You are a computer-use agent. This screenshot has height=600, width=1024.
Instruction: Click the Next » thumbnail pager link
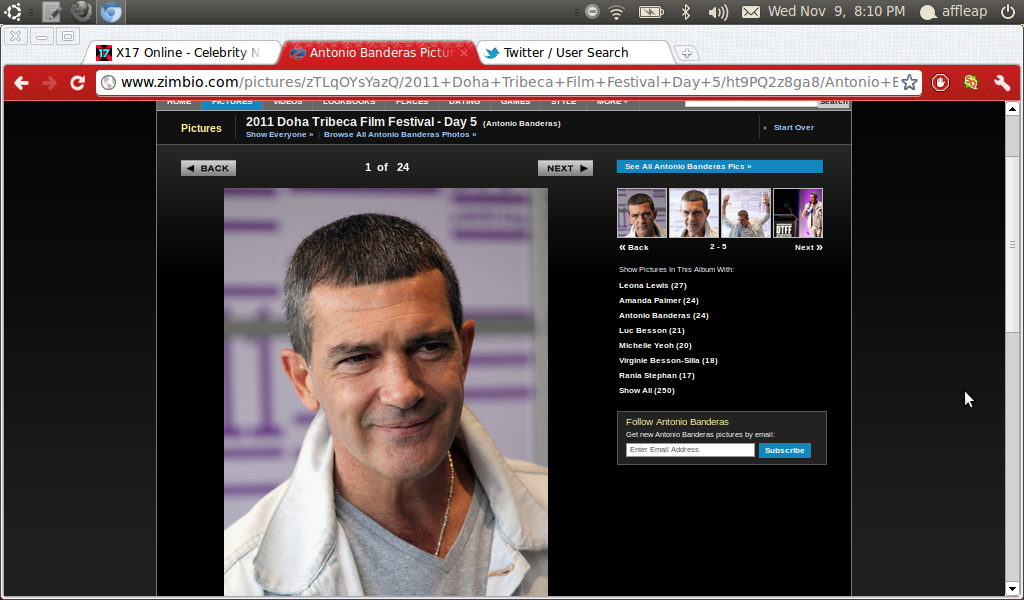point(808,247)
